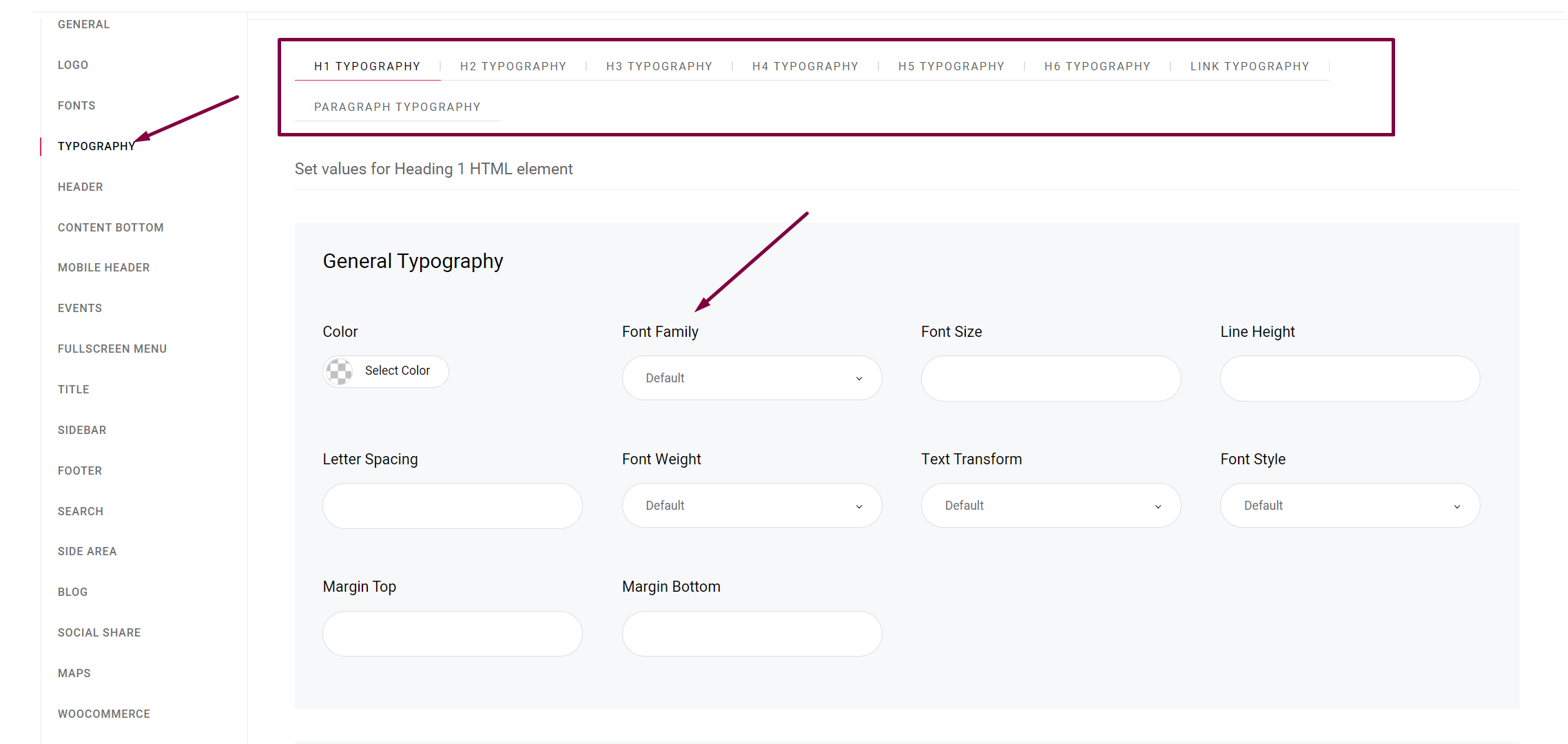Go to Social Share settings

99,632
